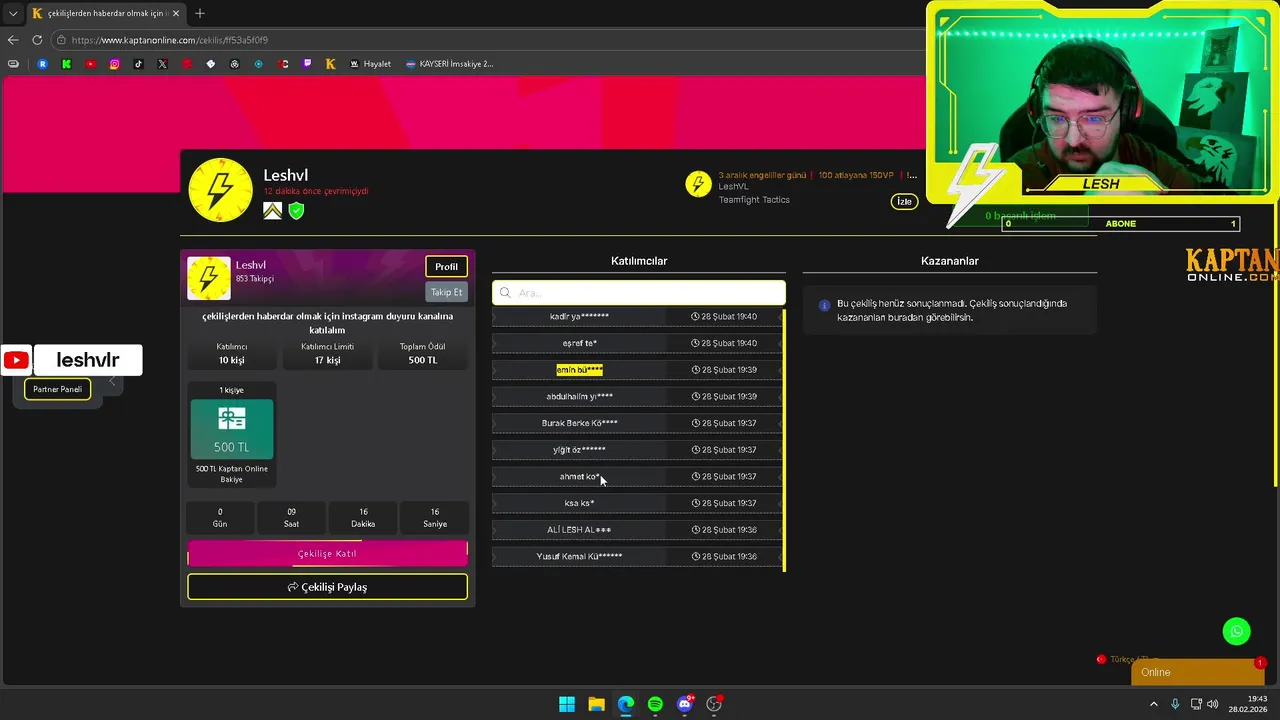Click the İzle watch button
Image resolution: width=1280 pixels, height=720 pixels.
904,202
